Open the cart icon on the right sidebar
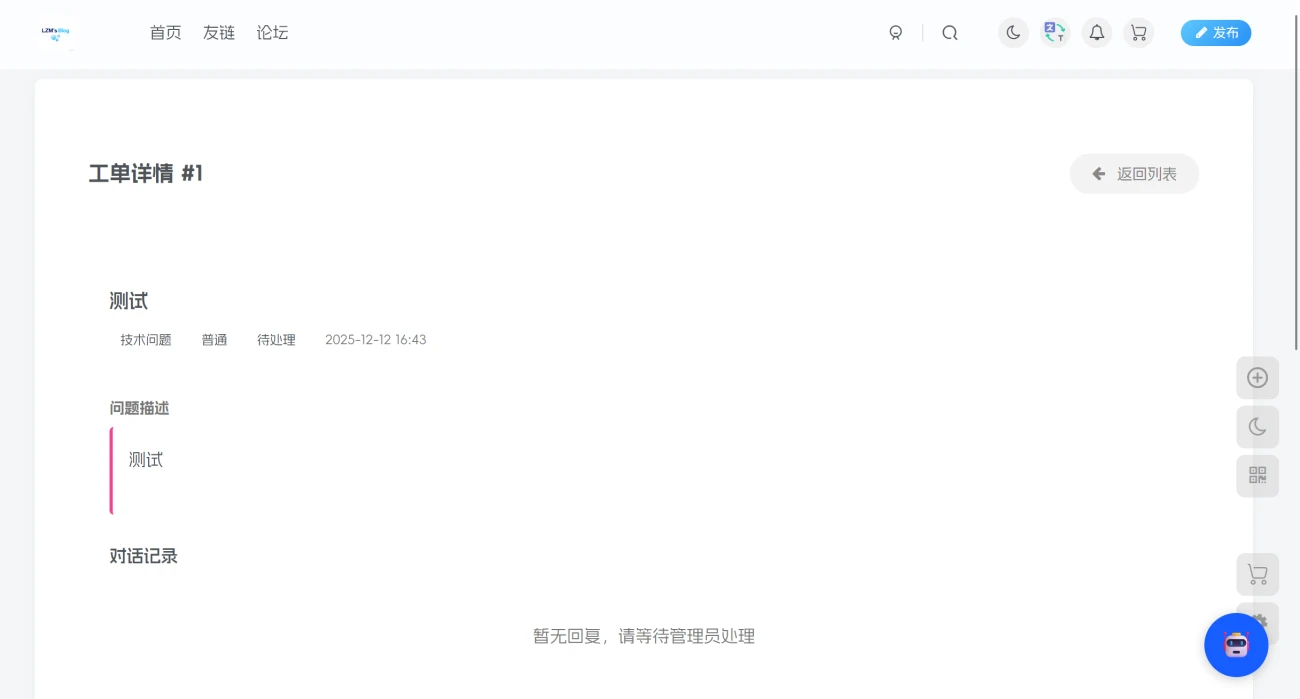Image resolution: width=1300 pixels, height=699 pixels. tap(1257, 574)
